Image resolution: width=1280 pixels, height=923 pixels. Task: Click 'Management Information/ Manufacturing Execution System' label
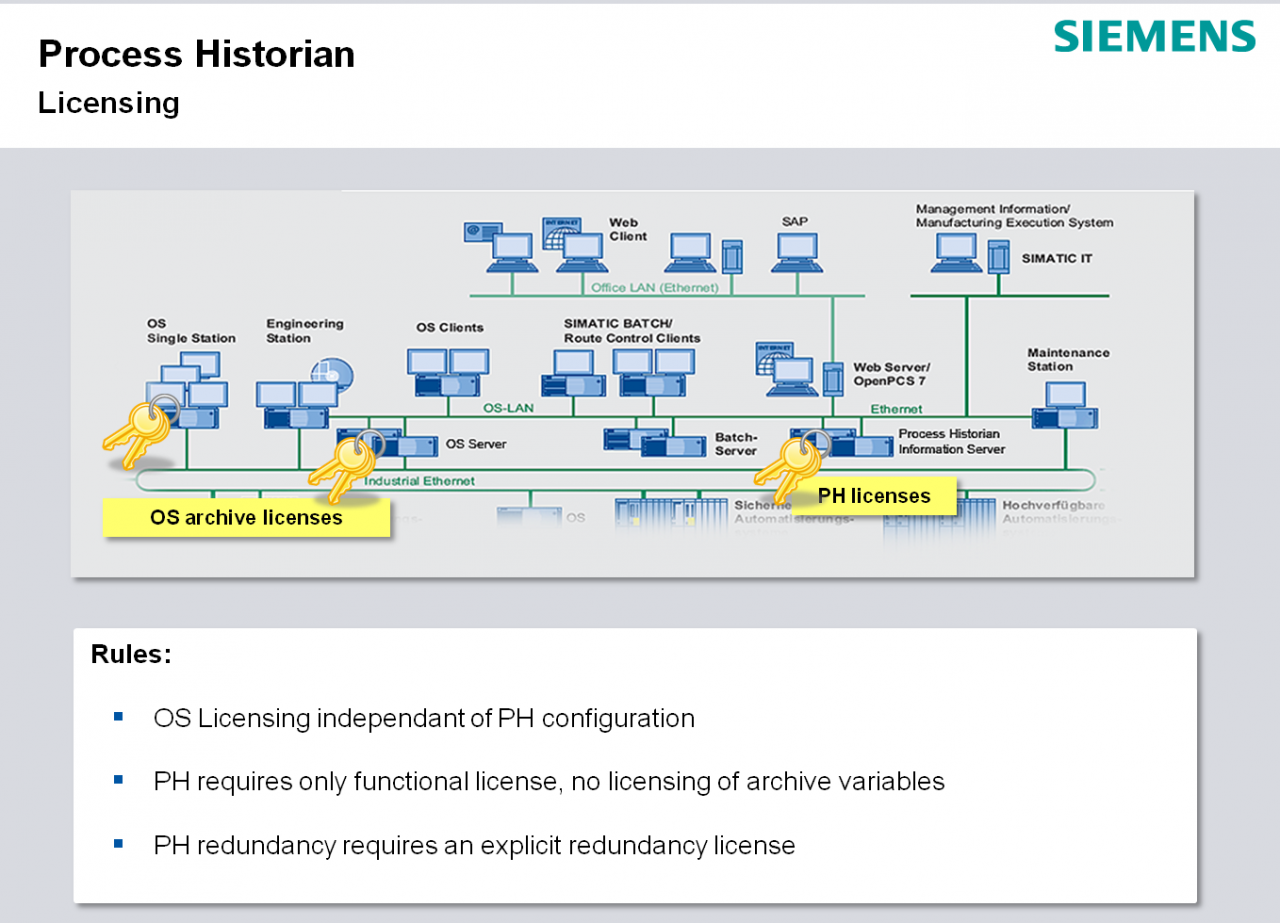1014,216
